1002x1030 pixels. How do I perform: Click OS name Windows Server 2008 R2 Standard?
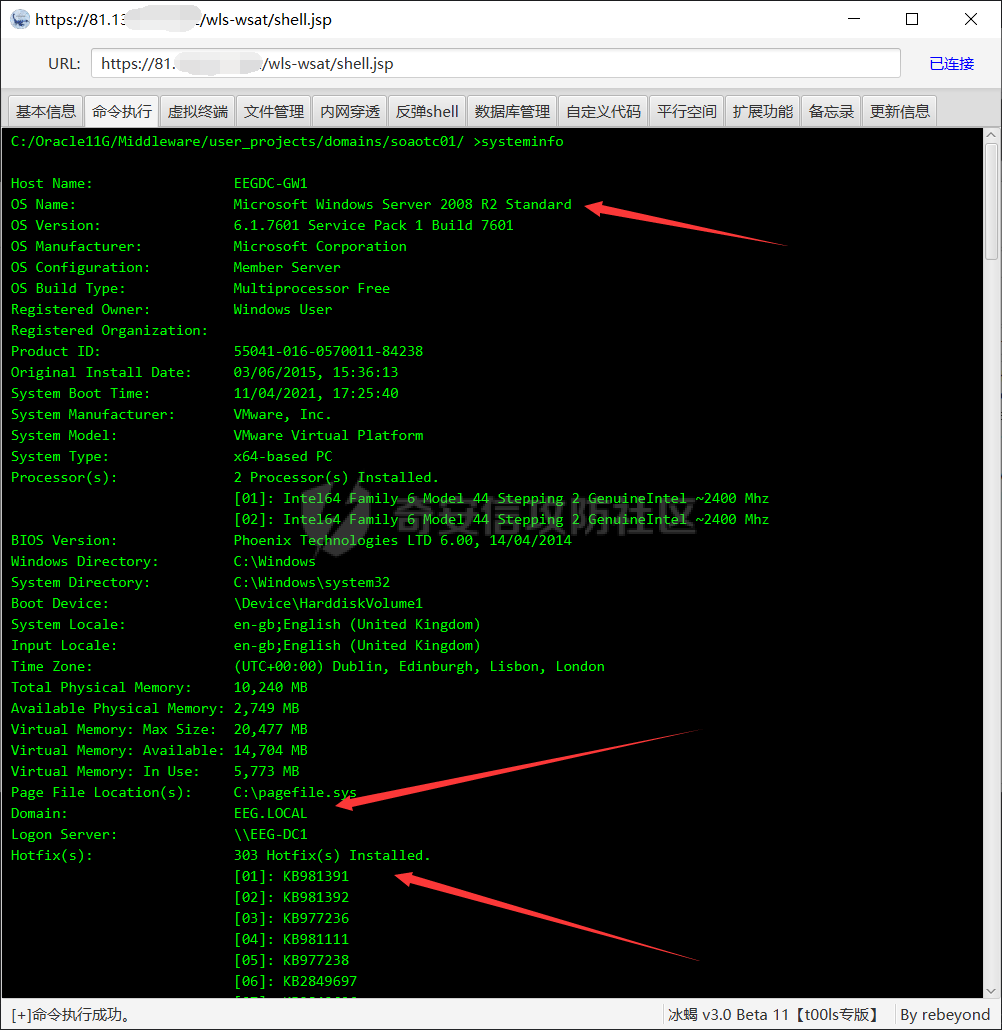click(402, 204)
